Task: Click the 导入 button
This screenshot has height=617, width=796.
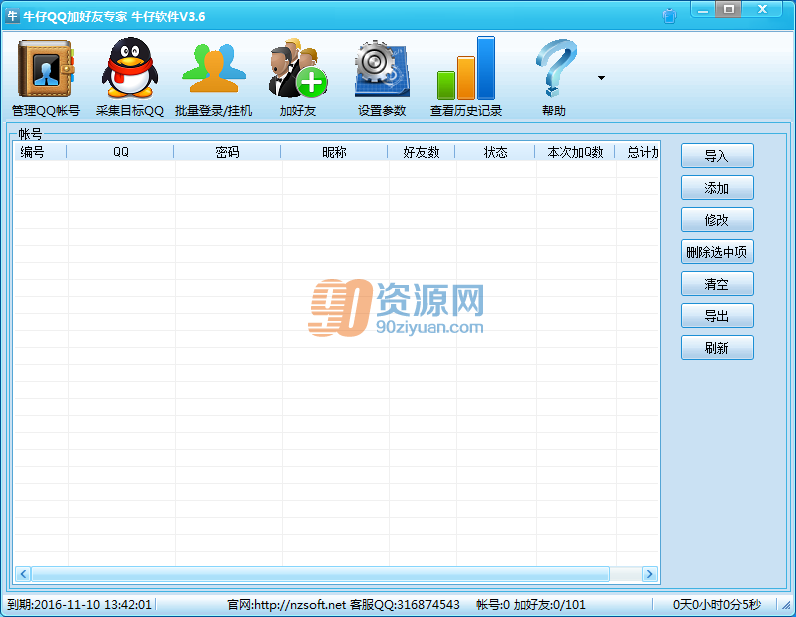Action: pos(717,155)
